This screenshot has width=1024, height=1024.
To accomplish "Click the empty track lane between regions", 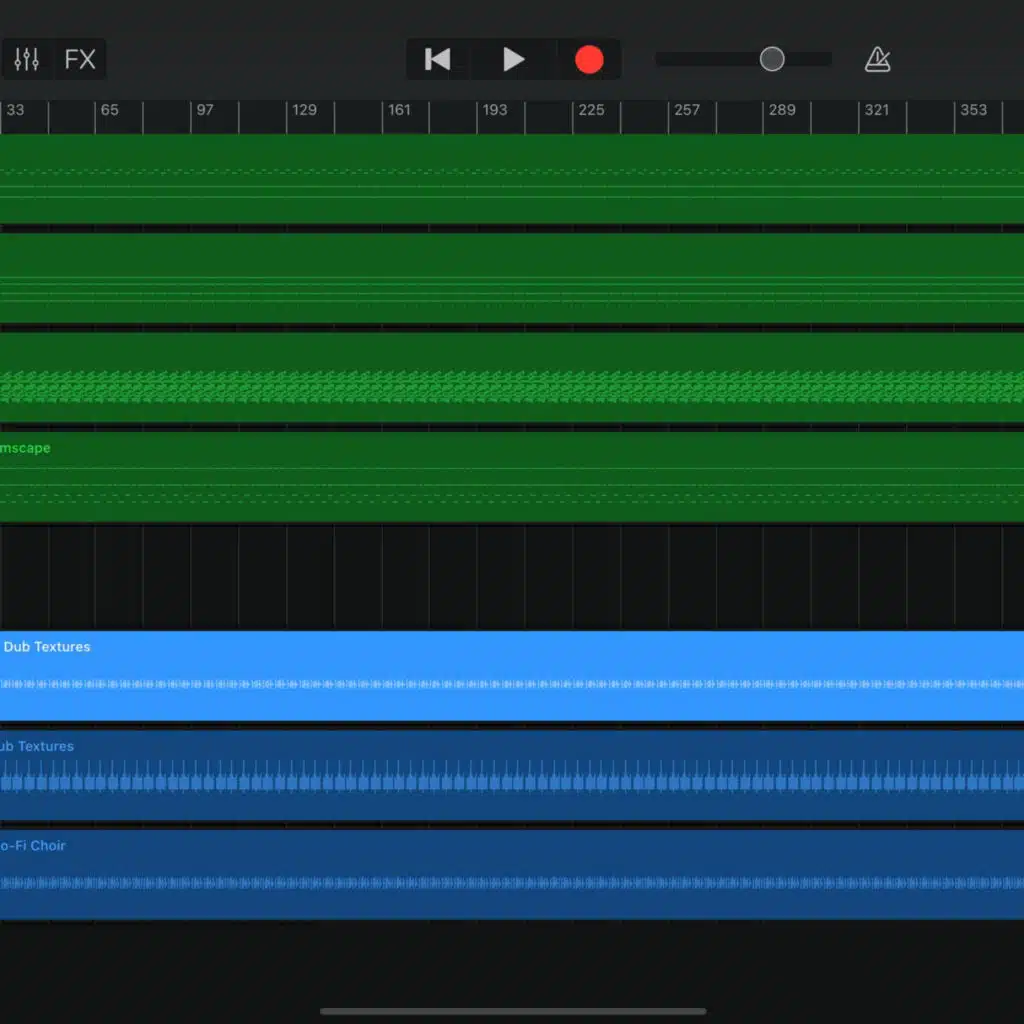I will pyautogui.click(x=512, y=576).
